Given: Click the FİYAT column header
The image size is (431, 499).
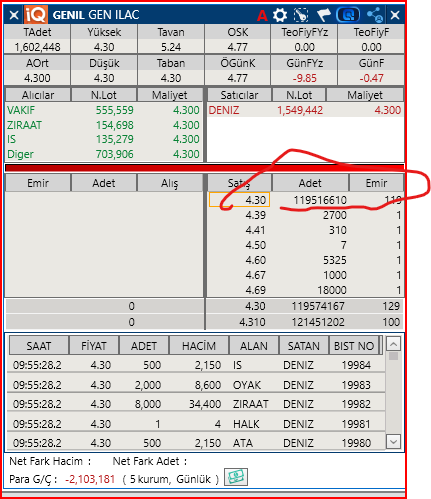Looking at the screenshot, I should pyautogui.click(x=94, y=346).
